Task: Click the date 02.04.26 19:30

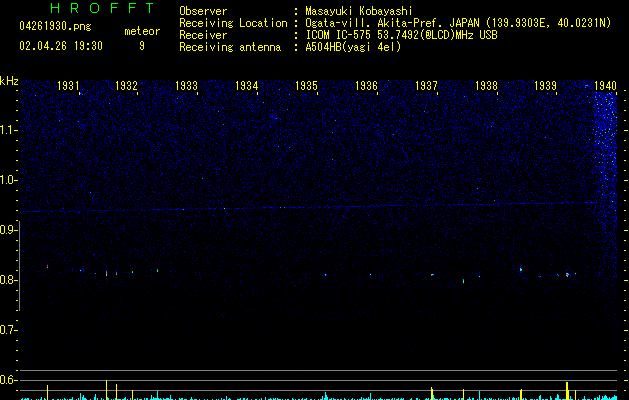Action: (x=61, y=46)
